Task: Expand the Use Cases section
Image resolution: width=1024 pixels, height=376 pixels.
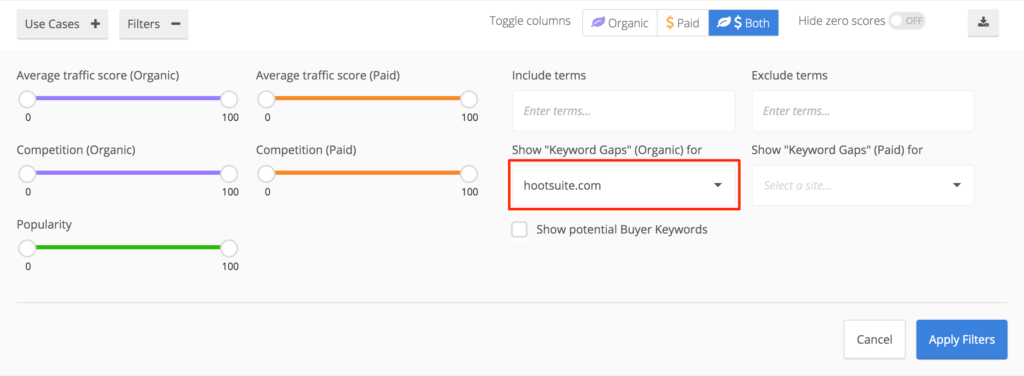Action: point(62,24)
